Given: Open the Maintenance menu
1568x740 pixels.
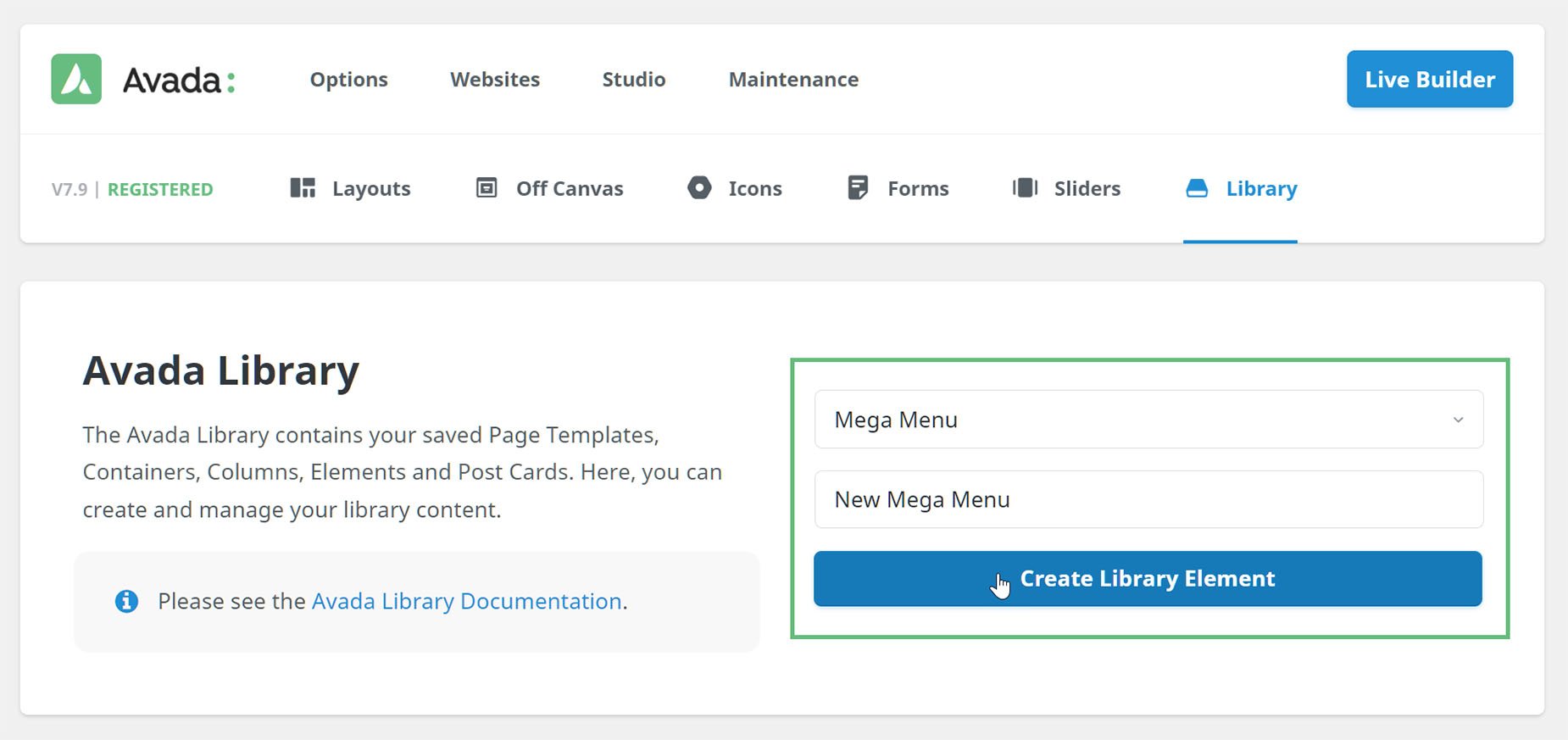Looking at the screenshot, I should (x=793, y=79).
